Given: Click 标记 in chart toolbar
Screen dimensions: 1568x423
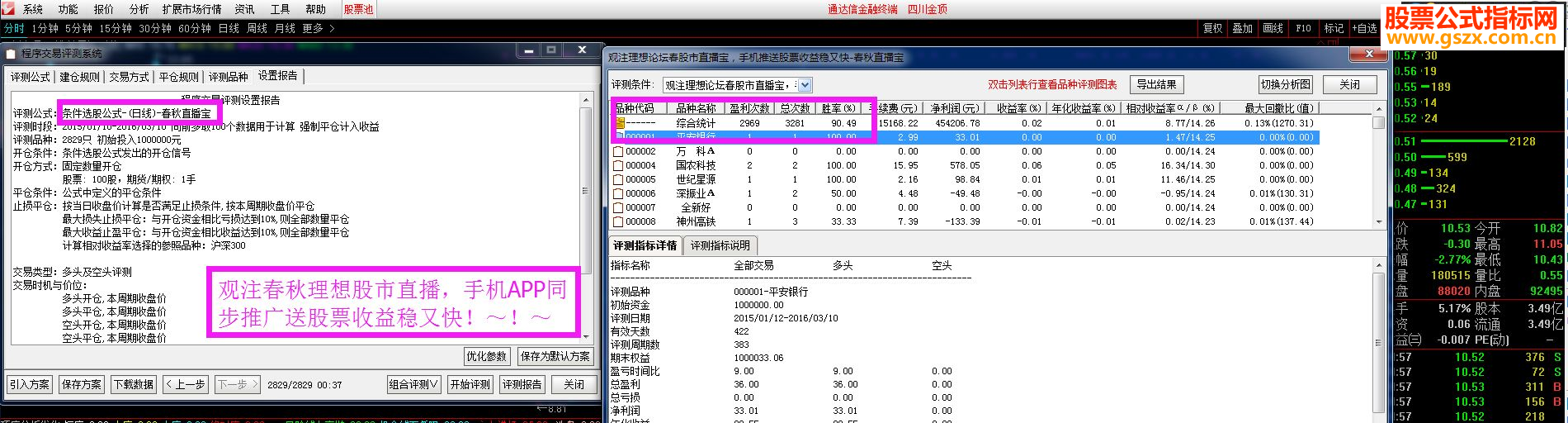Looking at the screenshot, I should click(x=1334, y=28).
